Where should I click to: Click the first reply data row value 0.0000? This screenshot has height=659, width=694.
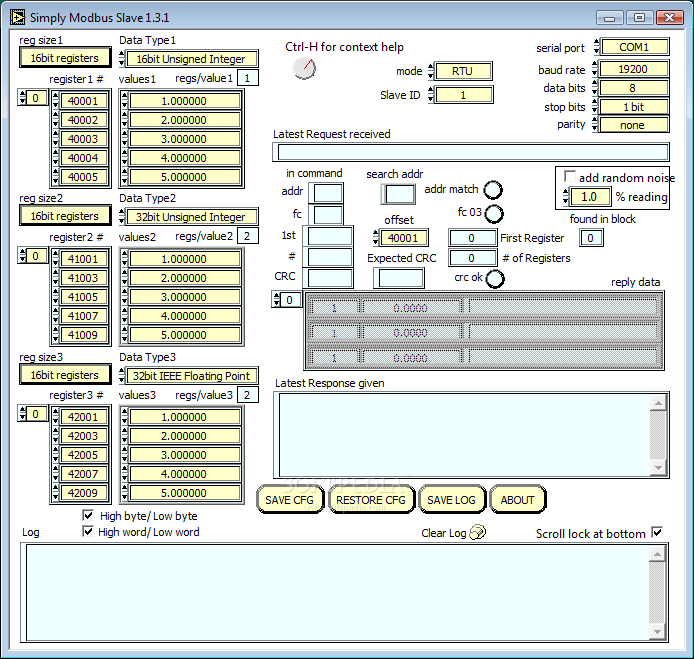(x=411, y=307)
